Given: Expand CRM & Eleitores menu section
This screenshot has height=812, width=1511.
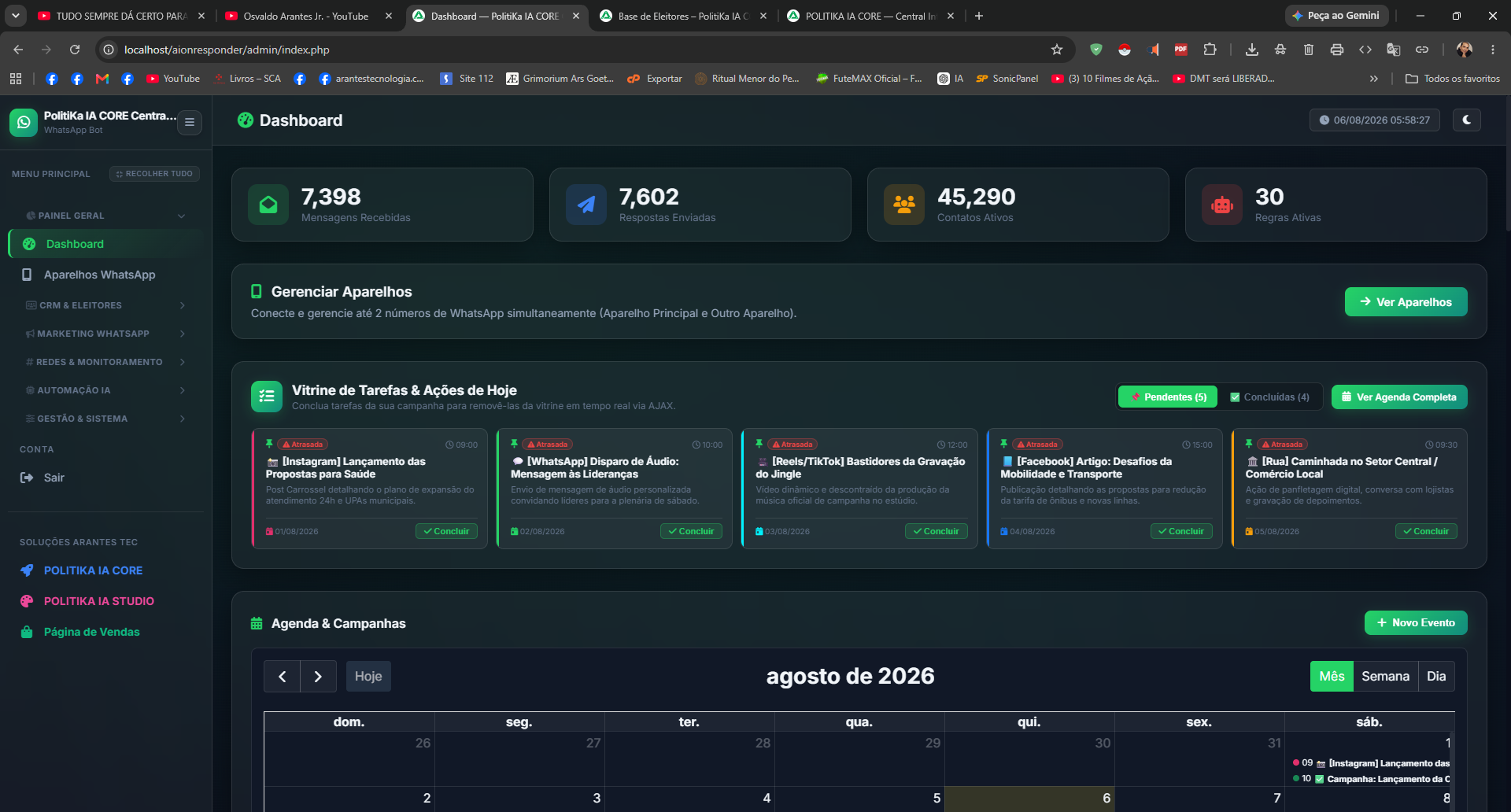Looking at the screenshot, I should point(105,305).
